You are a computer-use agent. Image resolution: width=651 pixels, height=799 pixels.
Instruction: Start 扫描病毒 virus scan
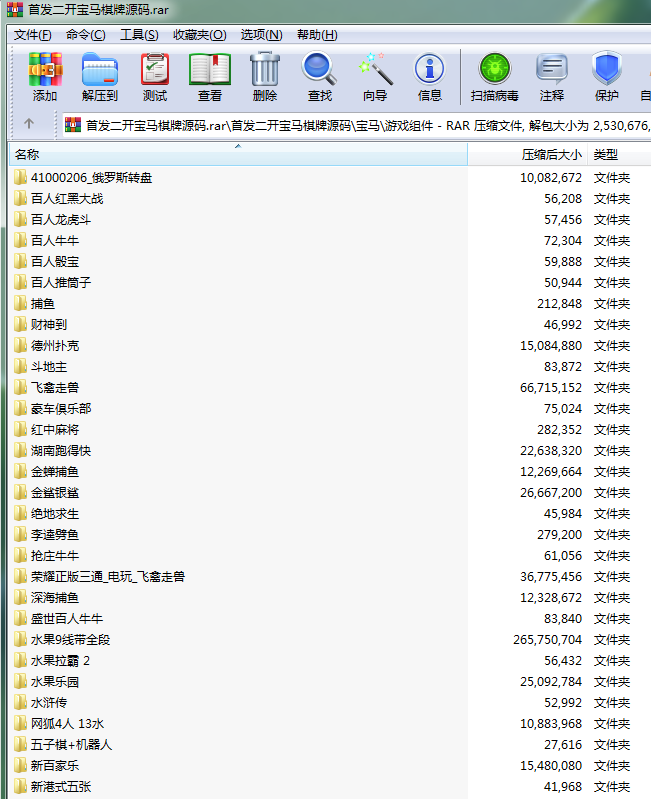click(495, 76)
